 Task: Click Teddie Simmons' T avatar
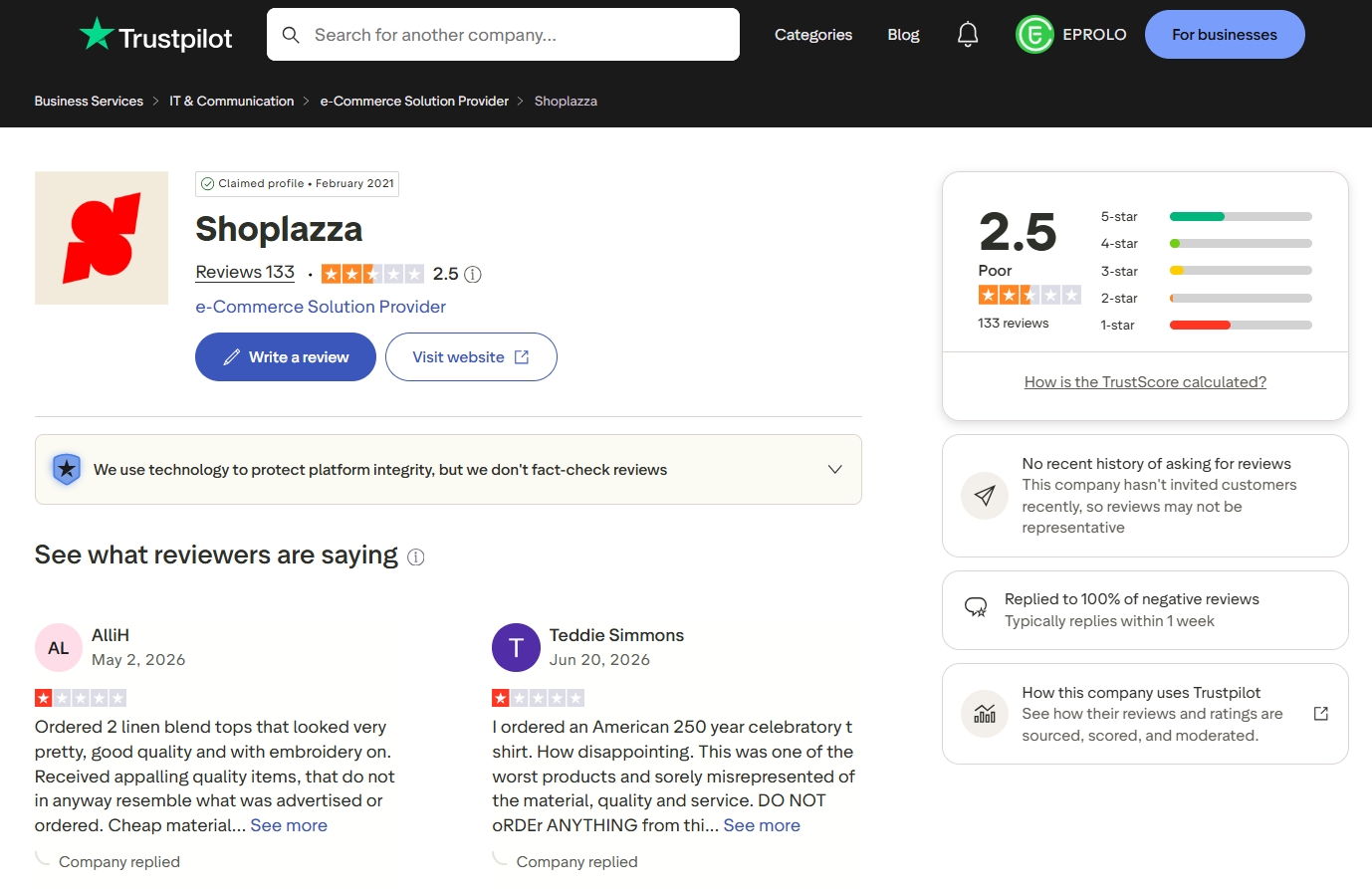click(516, 648)
